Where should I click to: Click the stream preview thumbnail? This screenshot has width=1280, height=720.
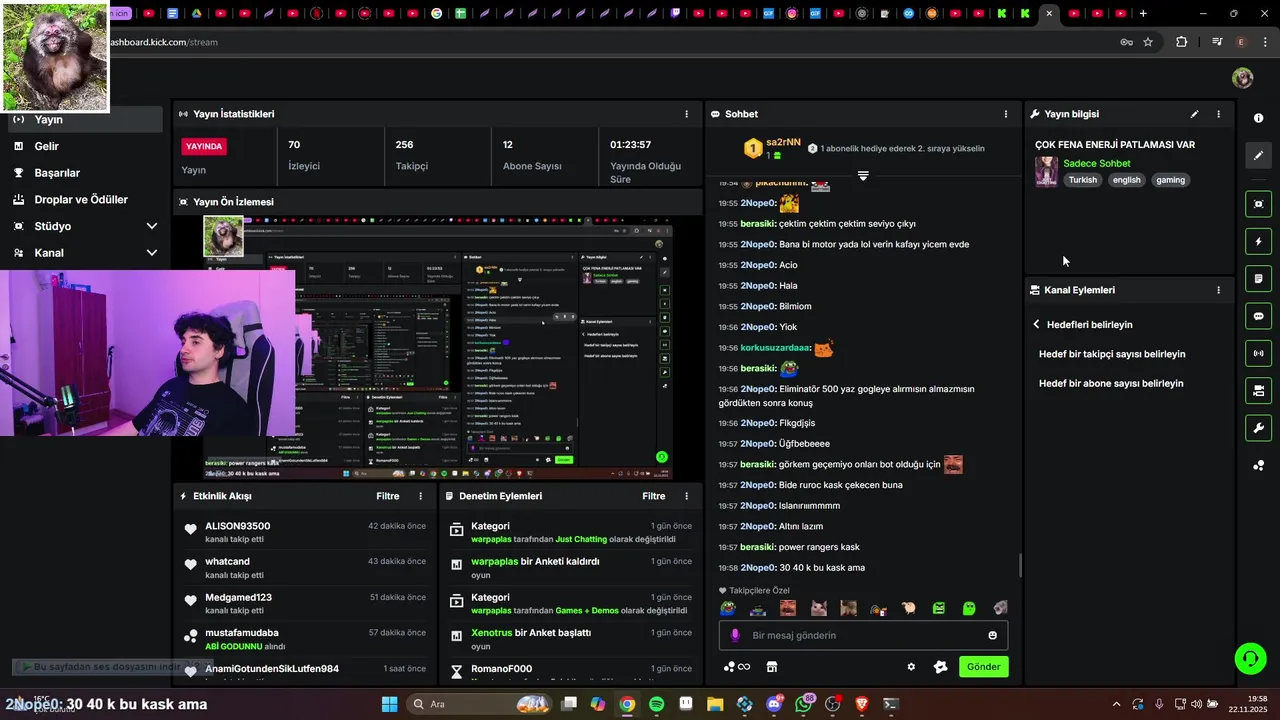click(x=437, y=346)
